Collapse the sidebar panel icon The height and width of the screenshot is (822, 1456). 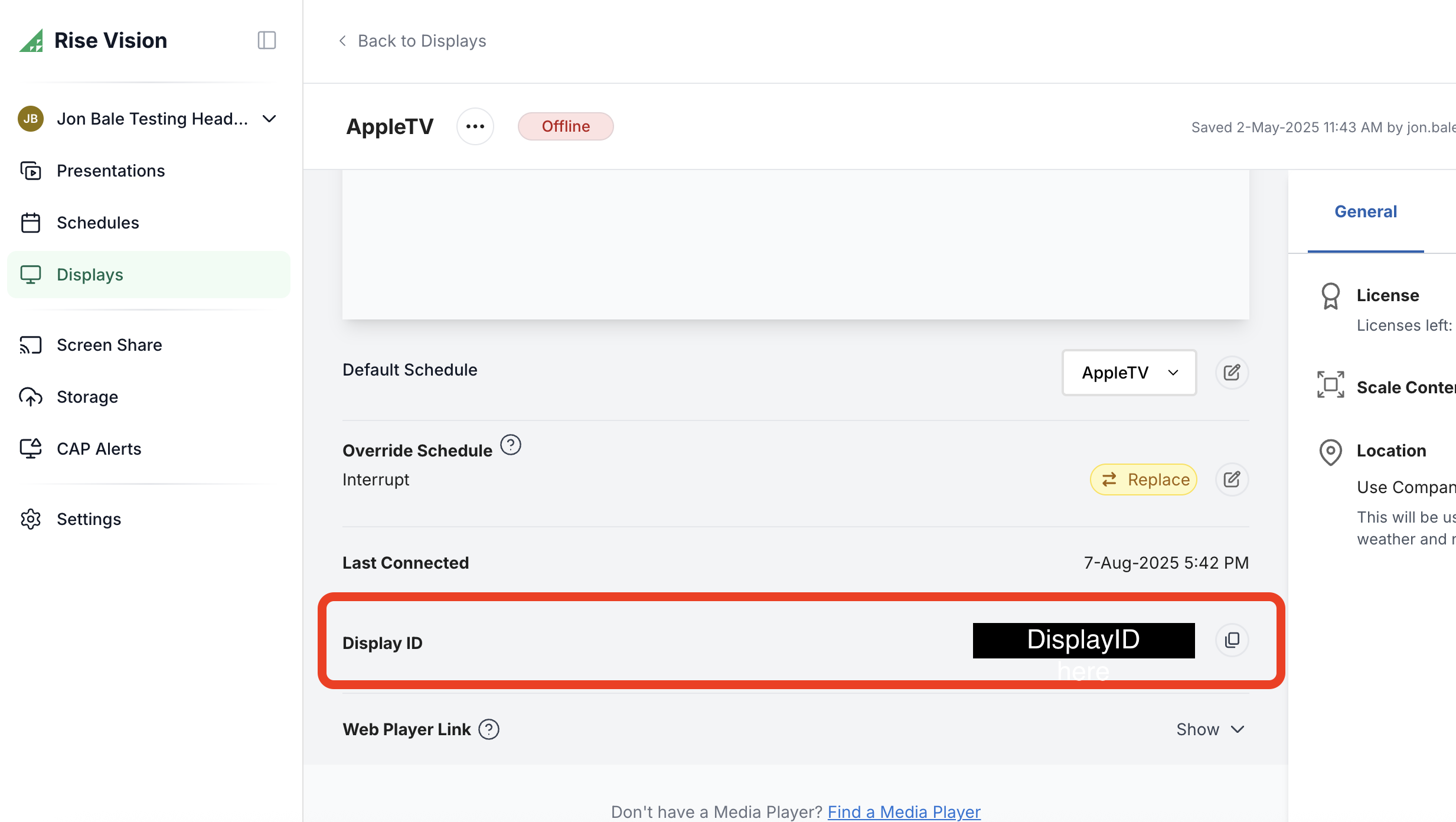(x=267, y=40)
